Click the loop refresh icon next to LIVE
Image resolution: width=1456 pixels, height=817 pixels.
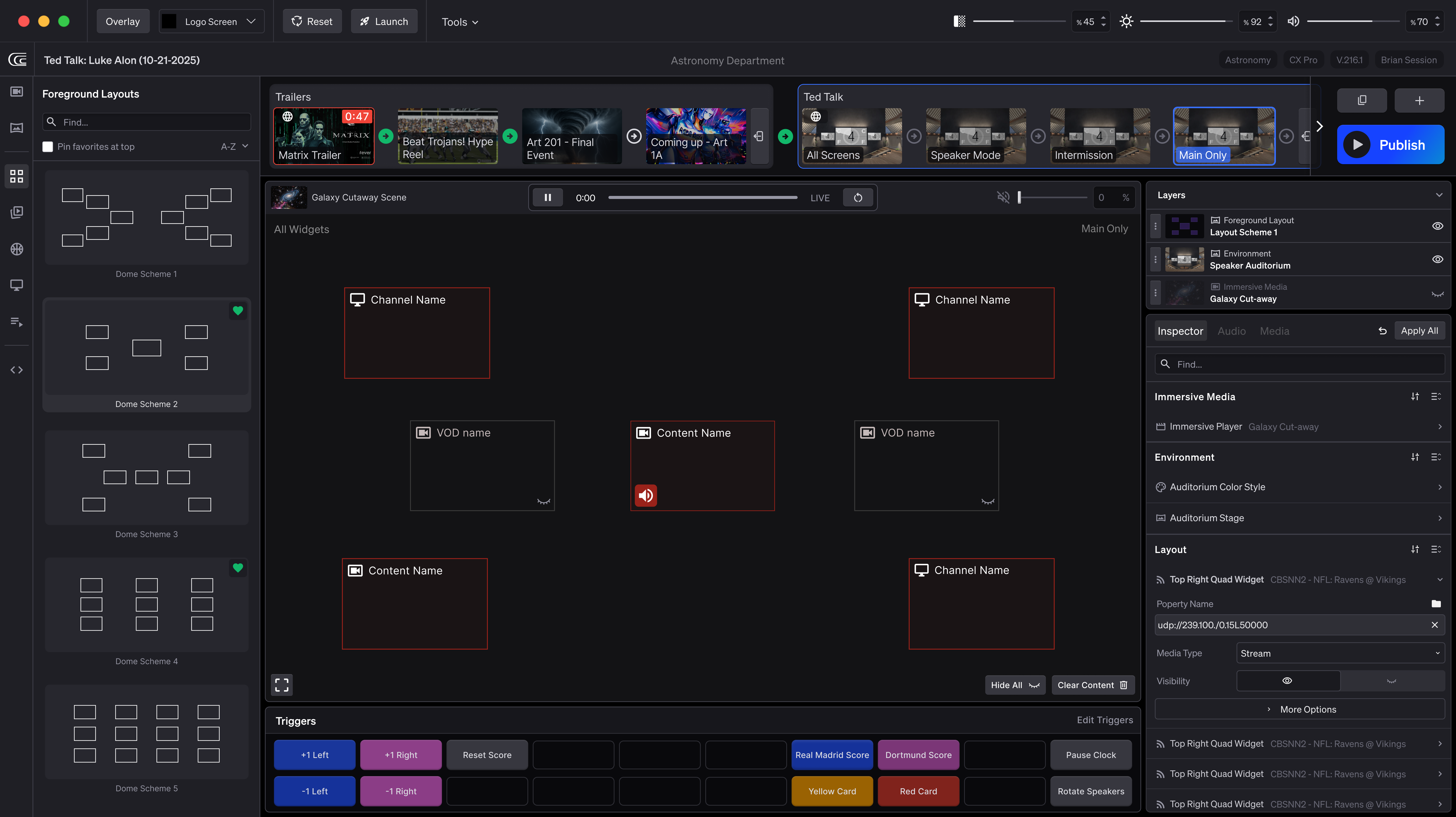857,197
